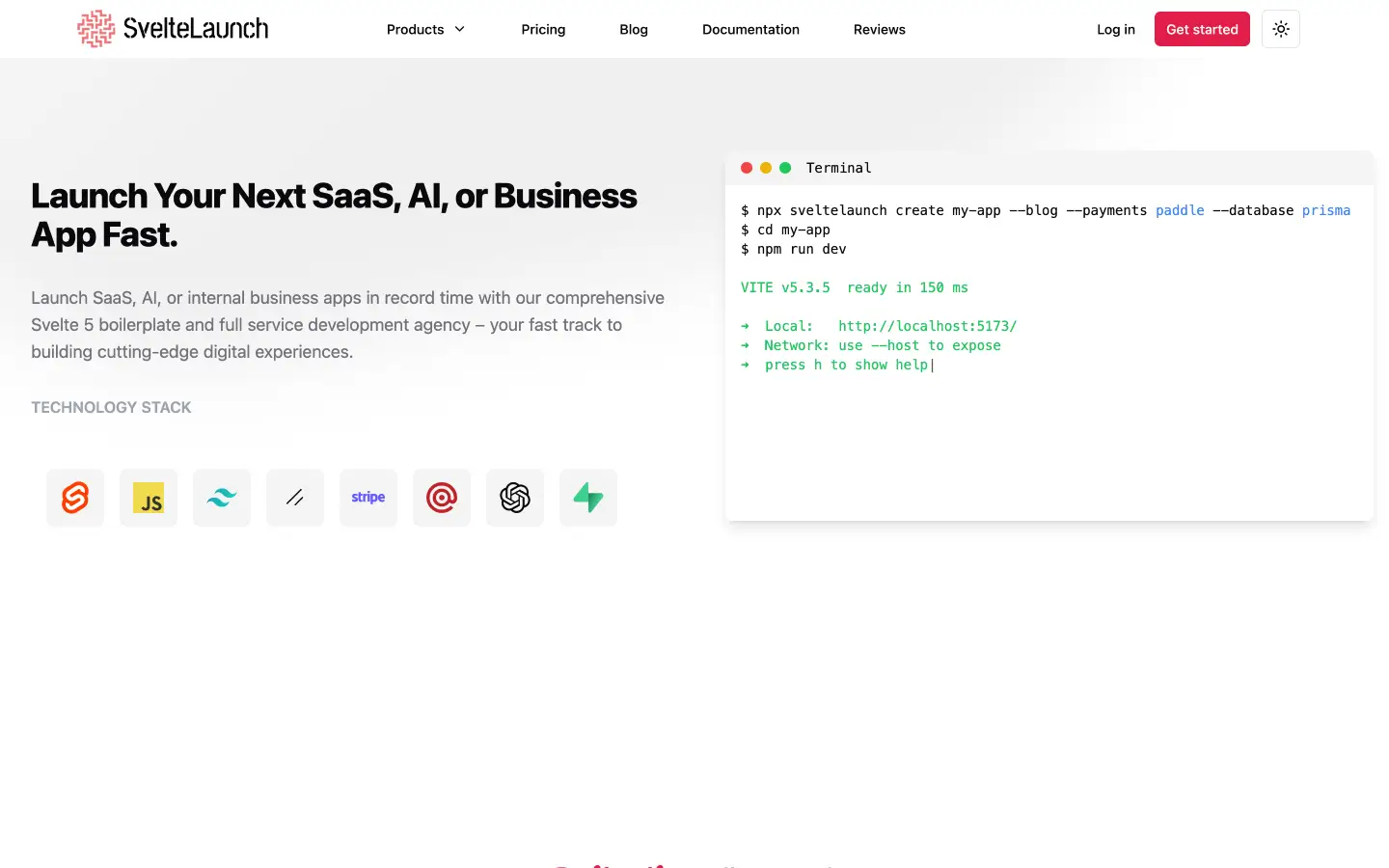
Task: Click the '$ npm run dev' terminal line
Action: pos(794,249)
